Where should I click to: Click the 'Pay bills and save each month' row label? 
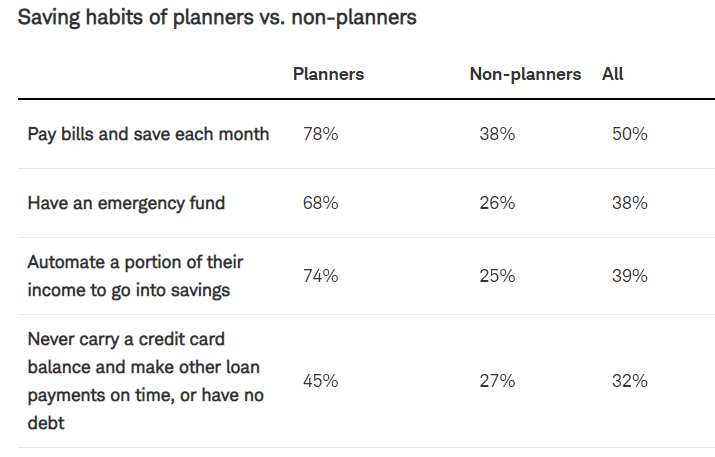click(x=148, y=134)
